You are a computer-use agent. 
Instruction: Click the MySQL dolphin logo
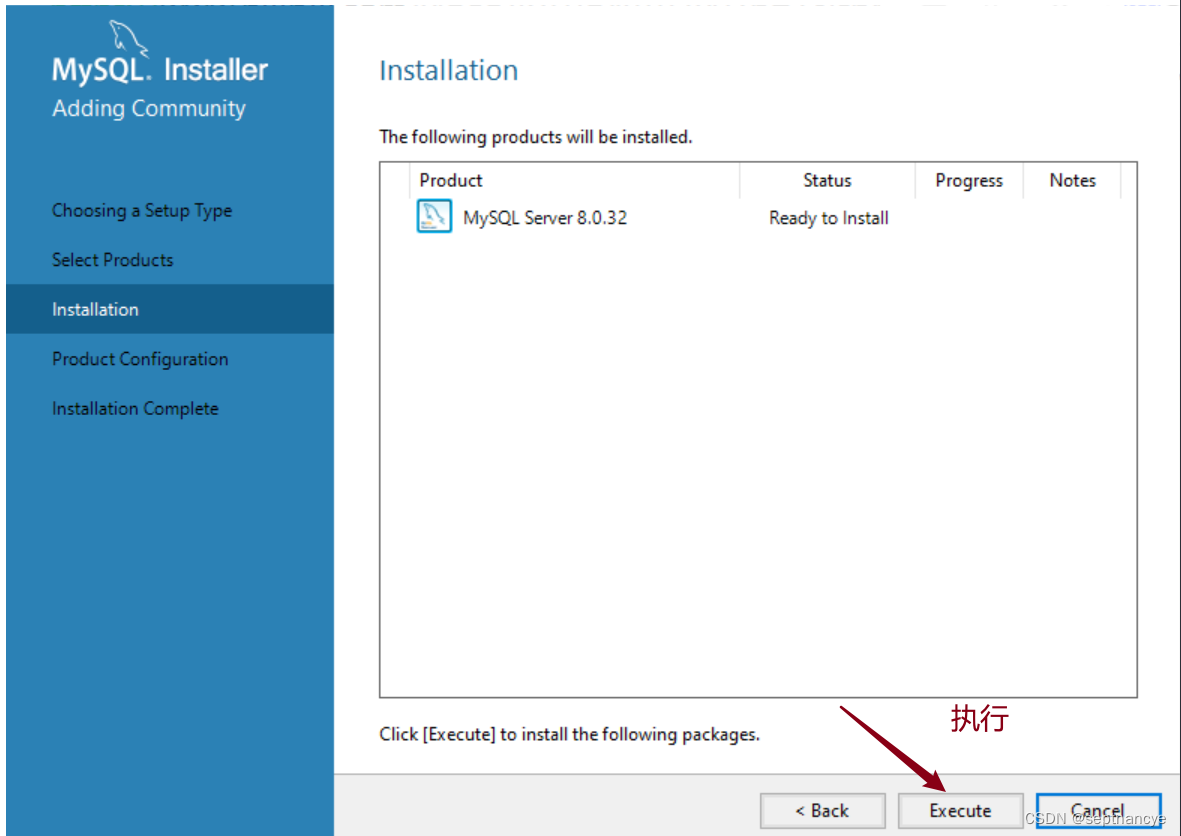click(128, 38)
